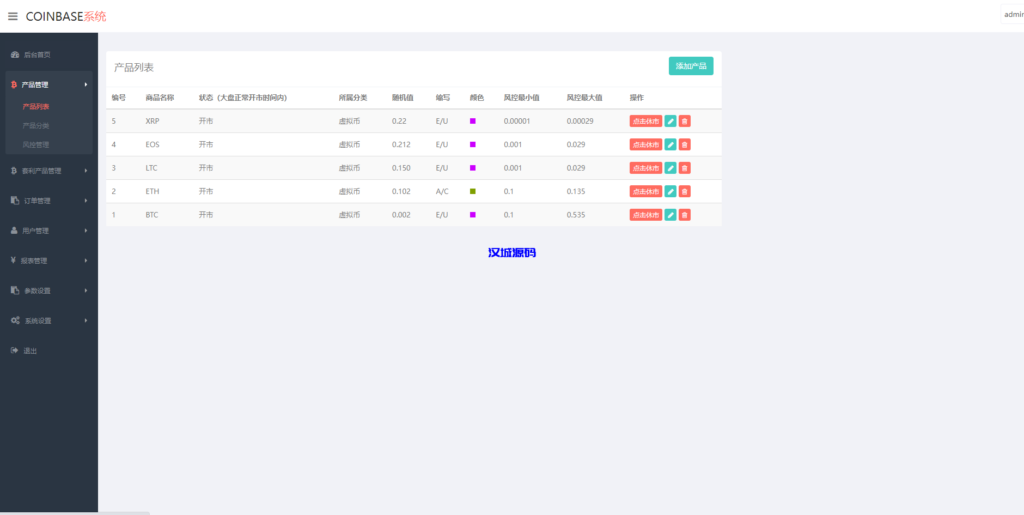Delete the ETH product with trash icon
The height and width of the screenshot is (515, 1024).
[685, 191]
